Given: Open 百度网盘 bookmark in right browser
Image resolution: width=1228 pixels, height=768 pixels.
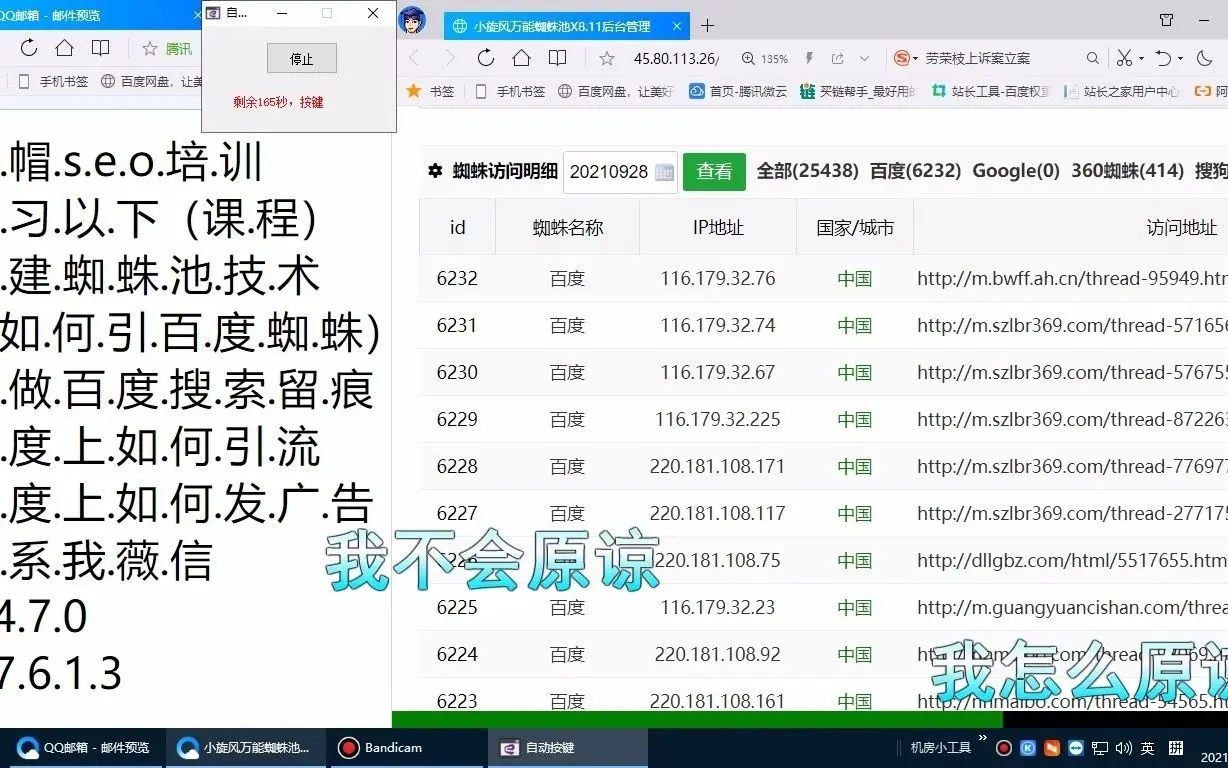Looking at the screenshot, I should click(x=616, y=91).
